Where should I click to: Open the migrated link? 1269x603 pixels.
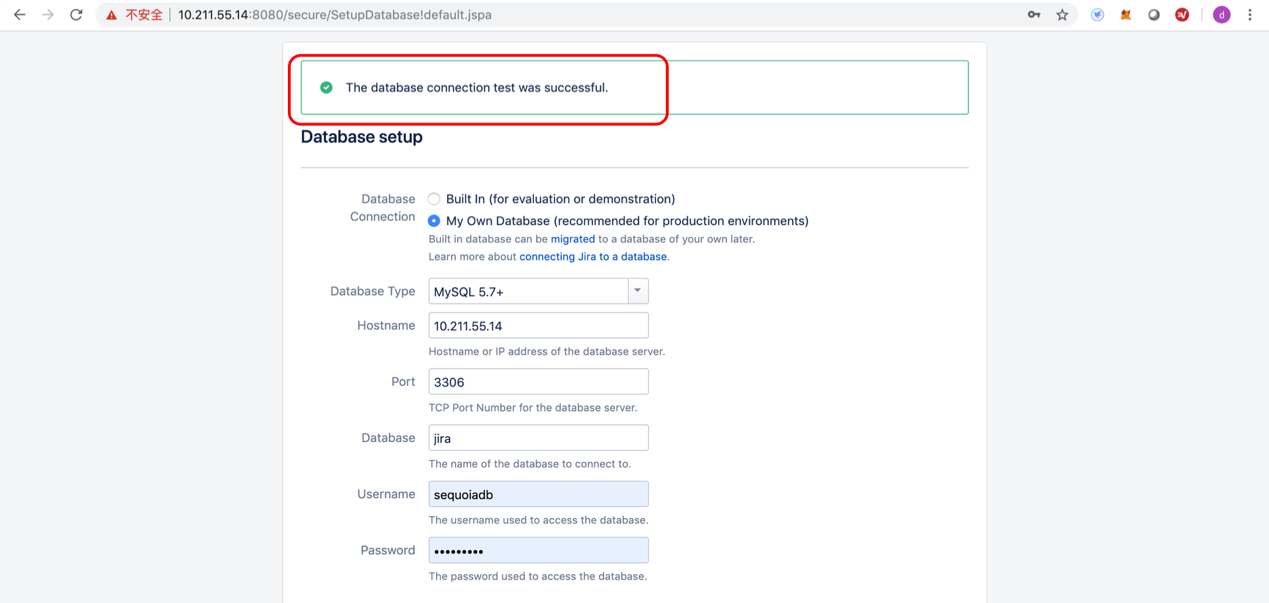(573, 239)
